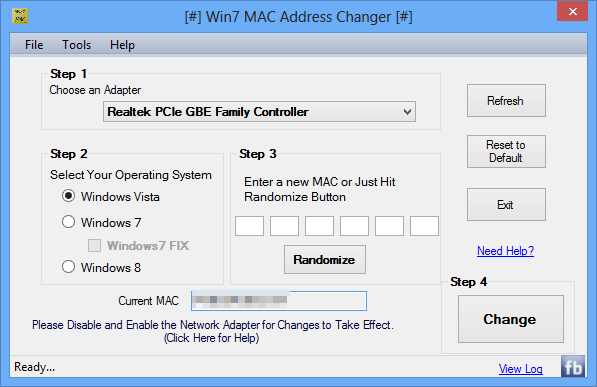Select the Windows Vista radio button
The width and height of the screenshot is (597, 387).
coord(69,196)
